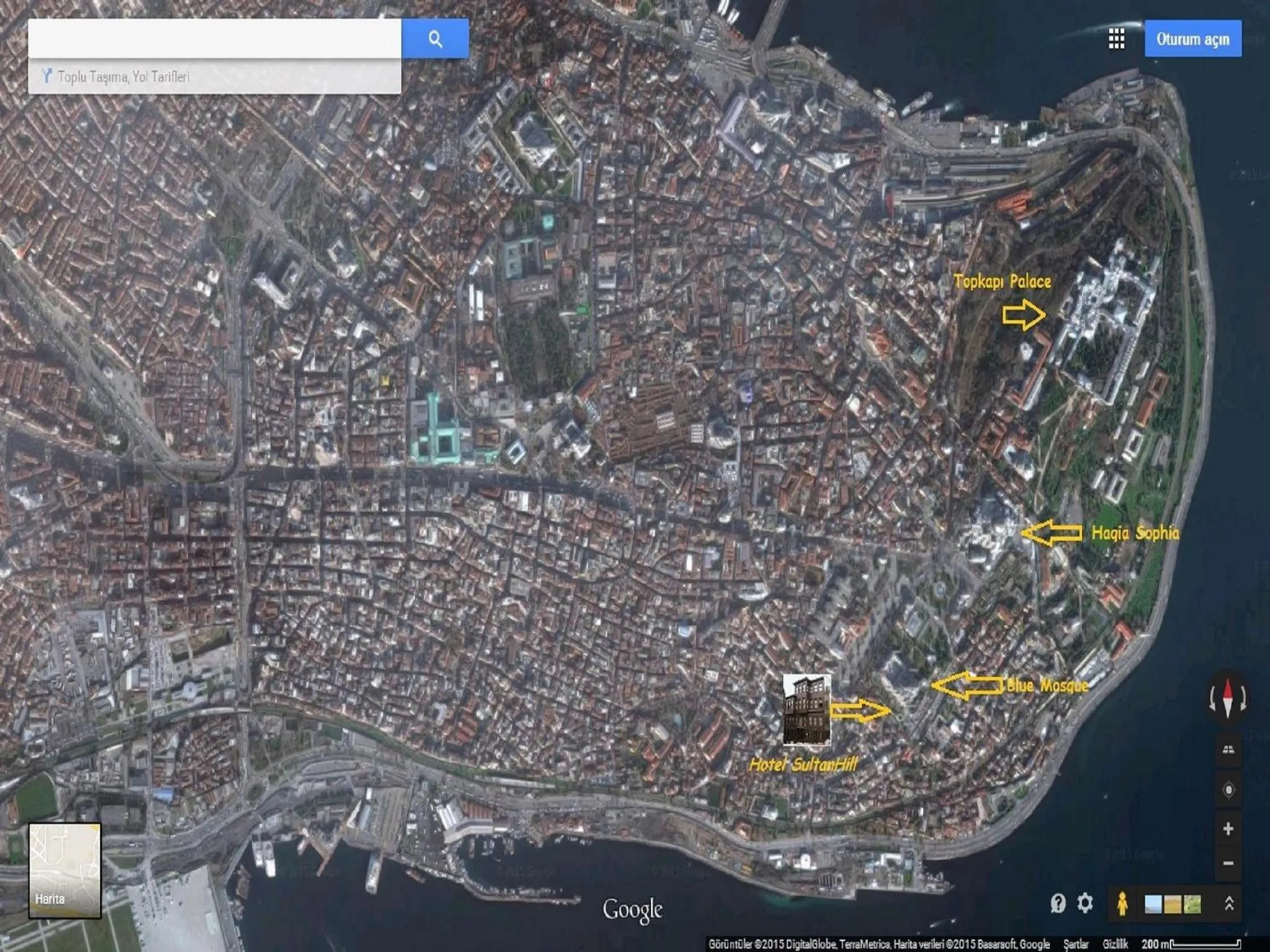Image resolution: width=1270 pixels, height=952 pixels.
Task: Show my location with target icon
Action: 1228,790
